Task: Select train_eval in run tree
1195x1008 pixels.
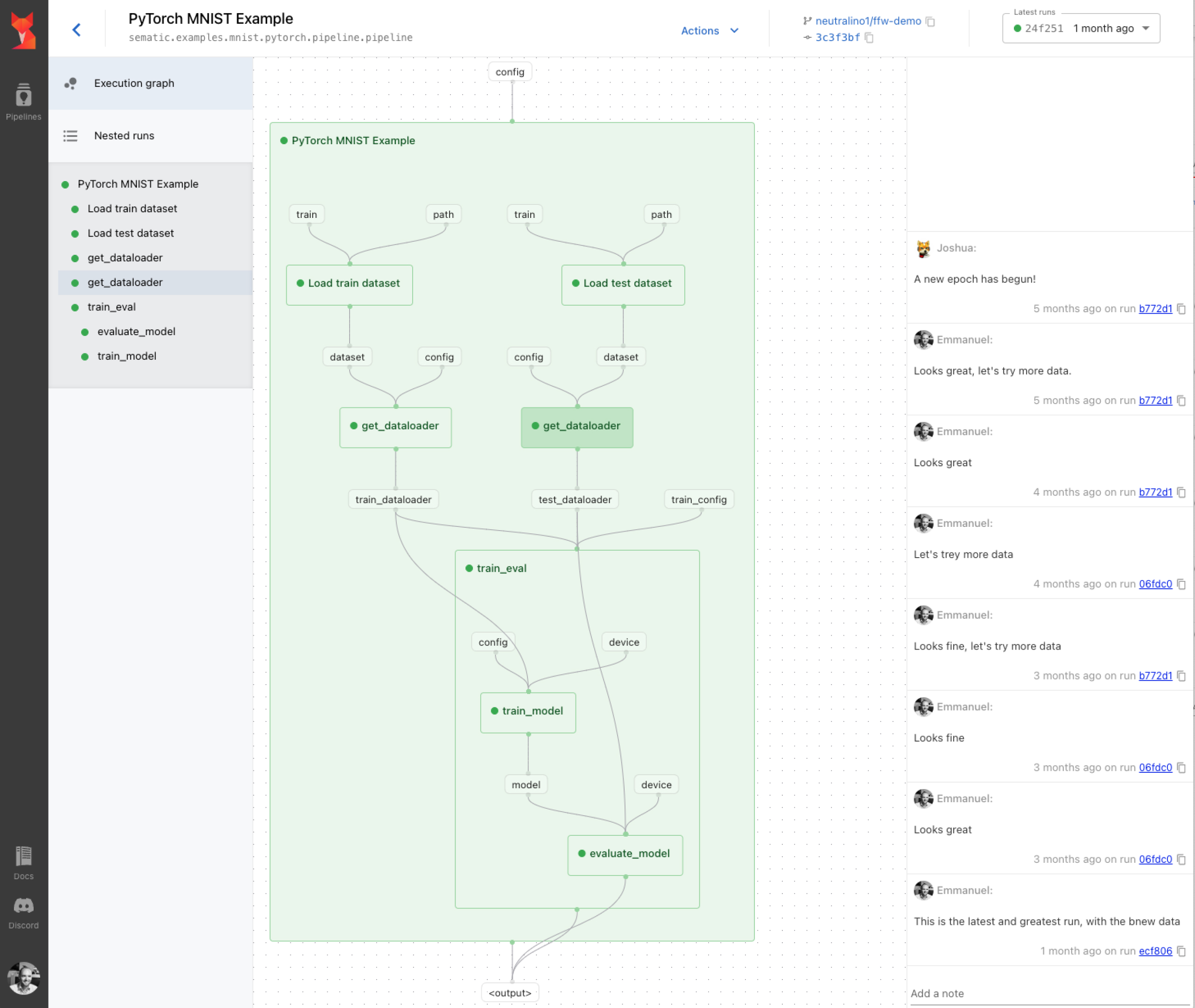Action: click(112, 307)
